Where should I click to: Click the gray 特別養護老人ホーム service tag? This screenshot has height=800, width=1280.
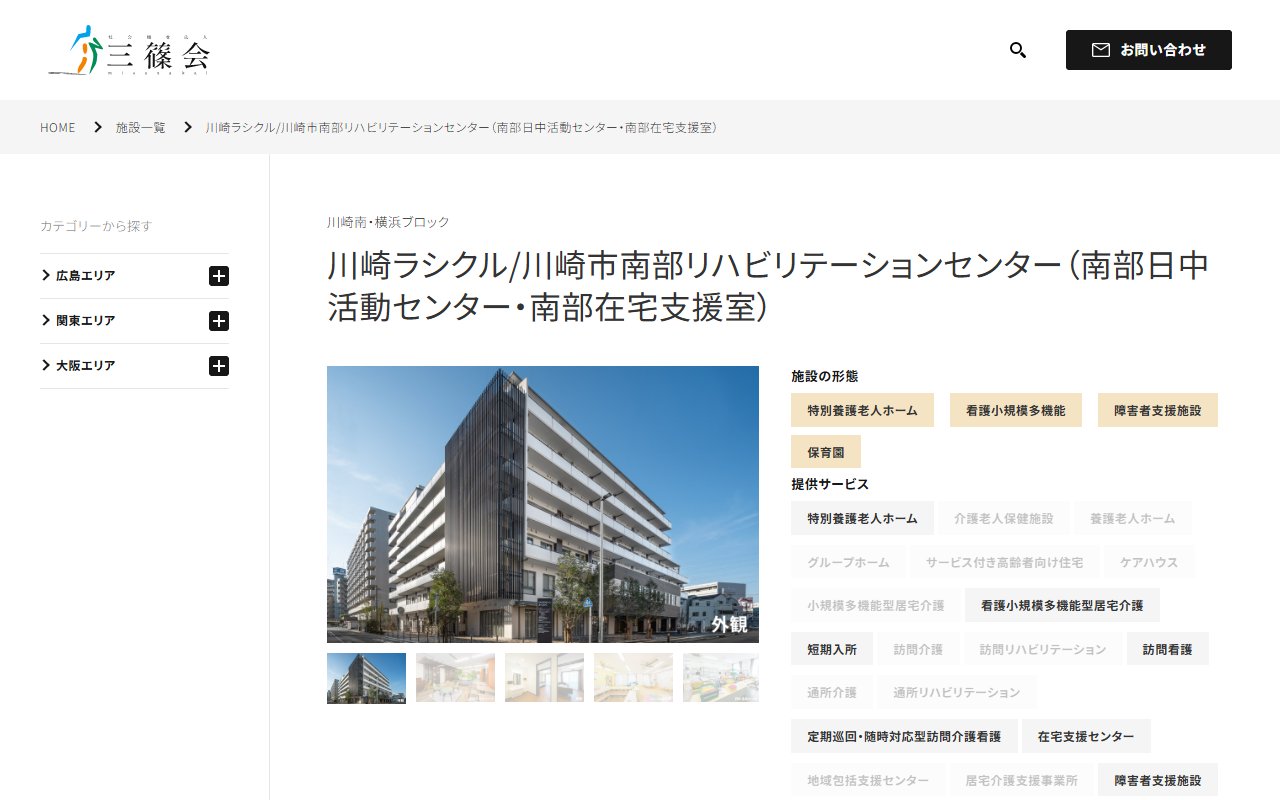tap(862, 518)
